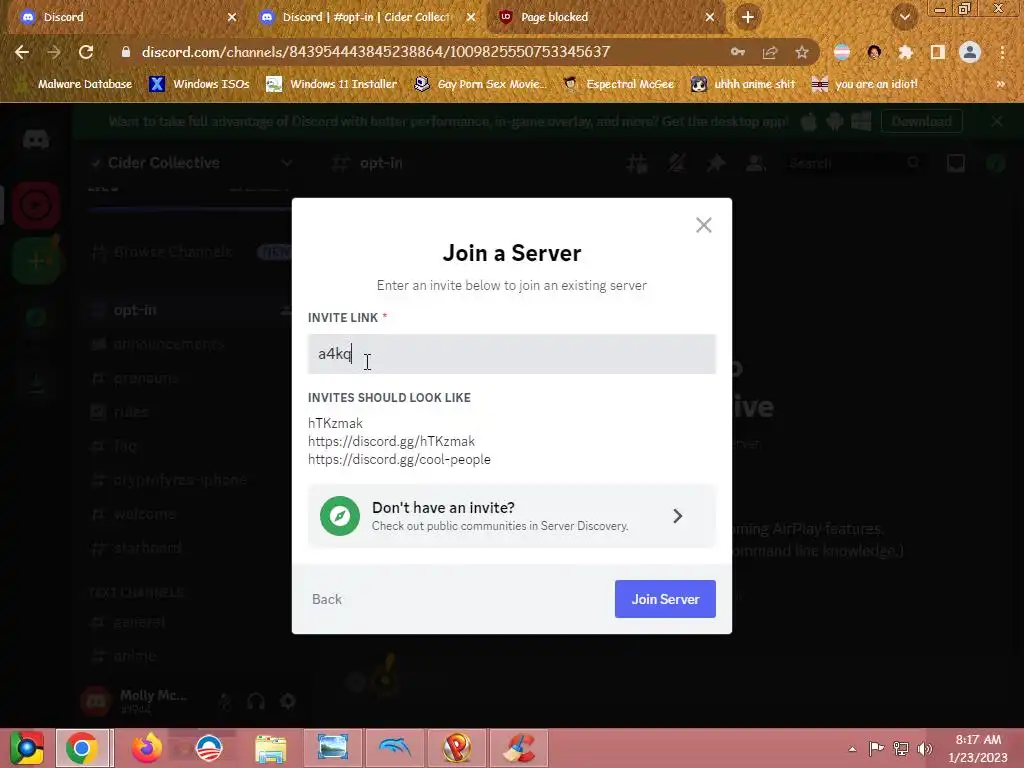Click the Discord search box
The image size is (1024, 768).
[x=855, y=163]
